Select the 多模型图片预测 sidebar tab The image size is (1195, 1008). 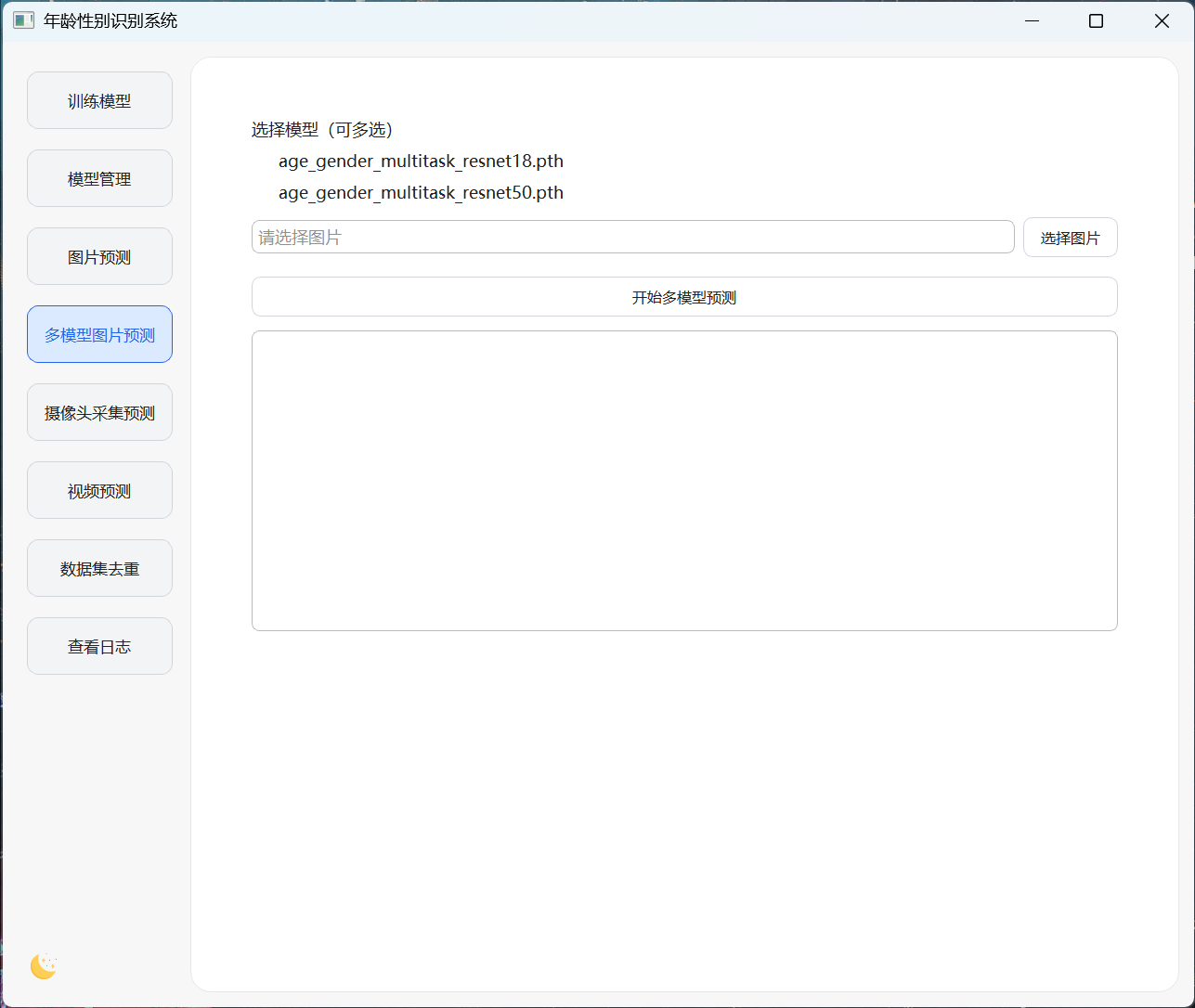(x=99, y=335)
